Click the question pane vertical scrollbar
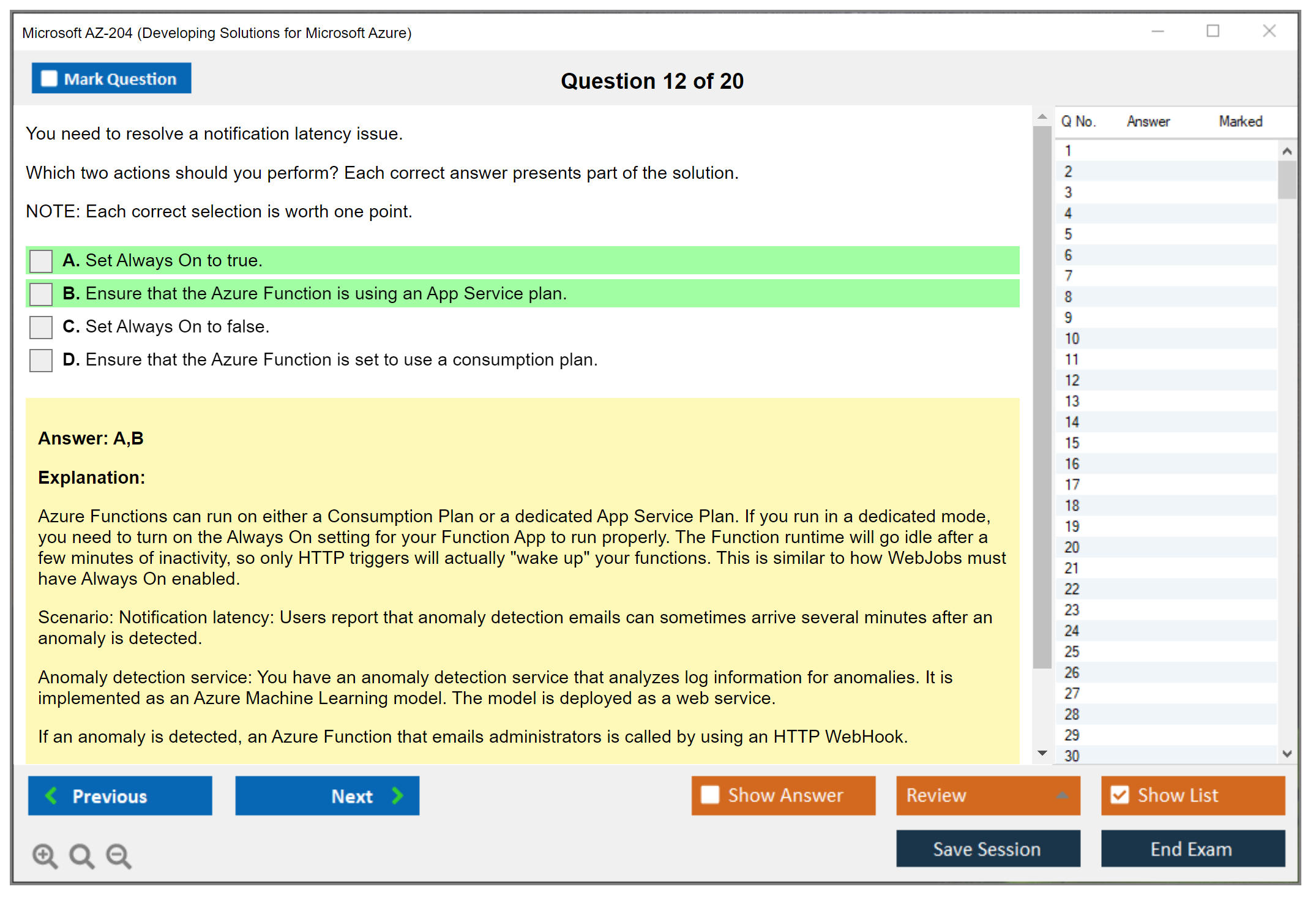Screen dimensions: 1316x900 pyautogui.click(x=1042, y=398)
